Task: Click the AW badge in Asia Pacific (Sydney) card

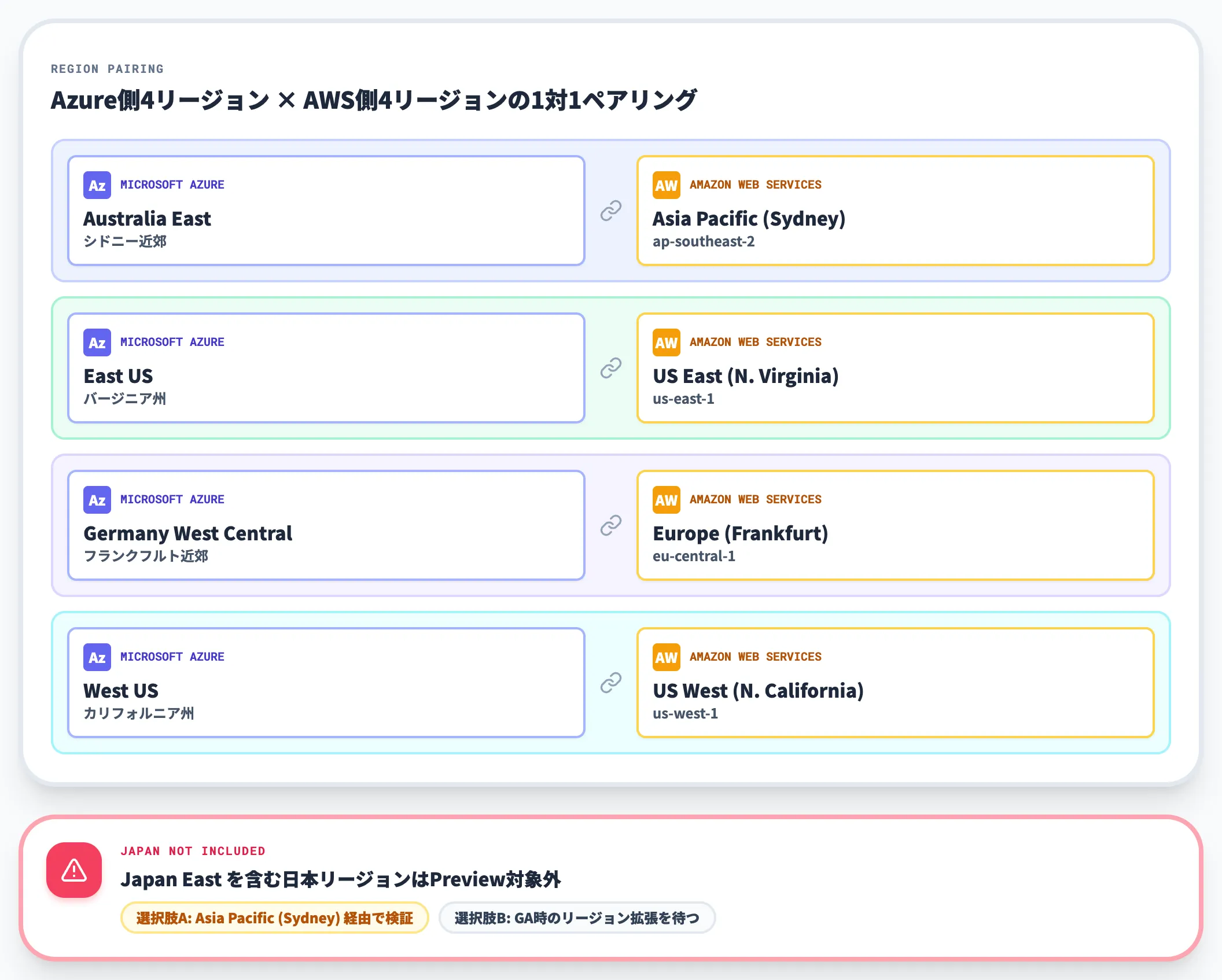Action: (x=667, y=185)
